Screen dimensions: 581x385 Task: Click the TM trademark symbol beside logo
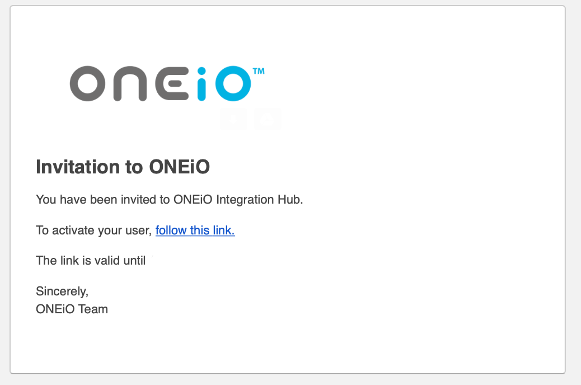coord(259,71)
